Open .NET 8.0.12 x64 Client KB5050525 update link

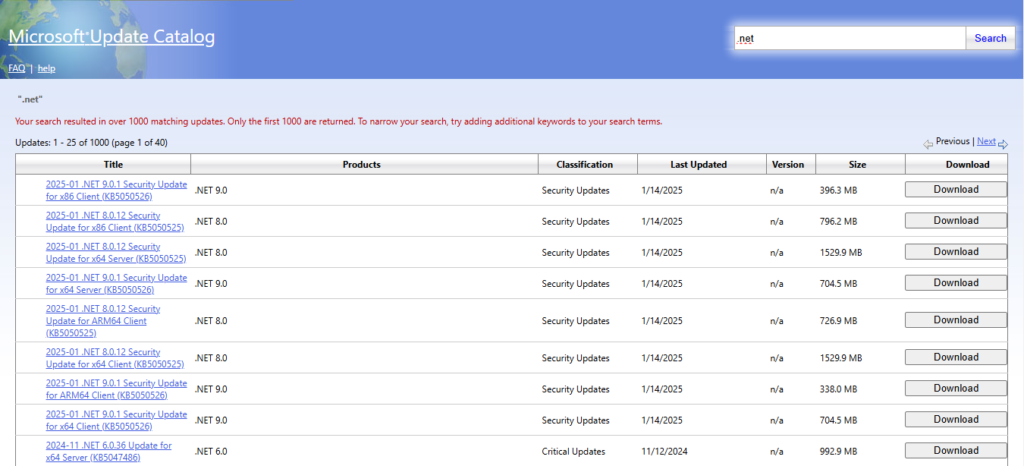pos(115,358)
